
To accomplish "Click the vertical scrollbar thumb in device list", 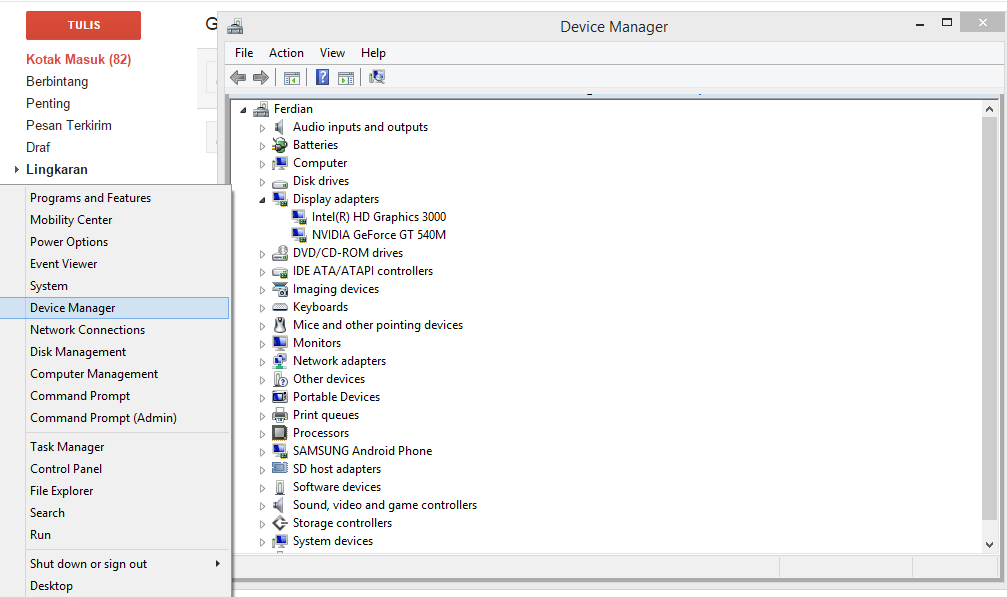I will pyautogui.click(x=989, y=318).
